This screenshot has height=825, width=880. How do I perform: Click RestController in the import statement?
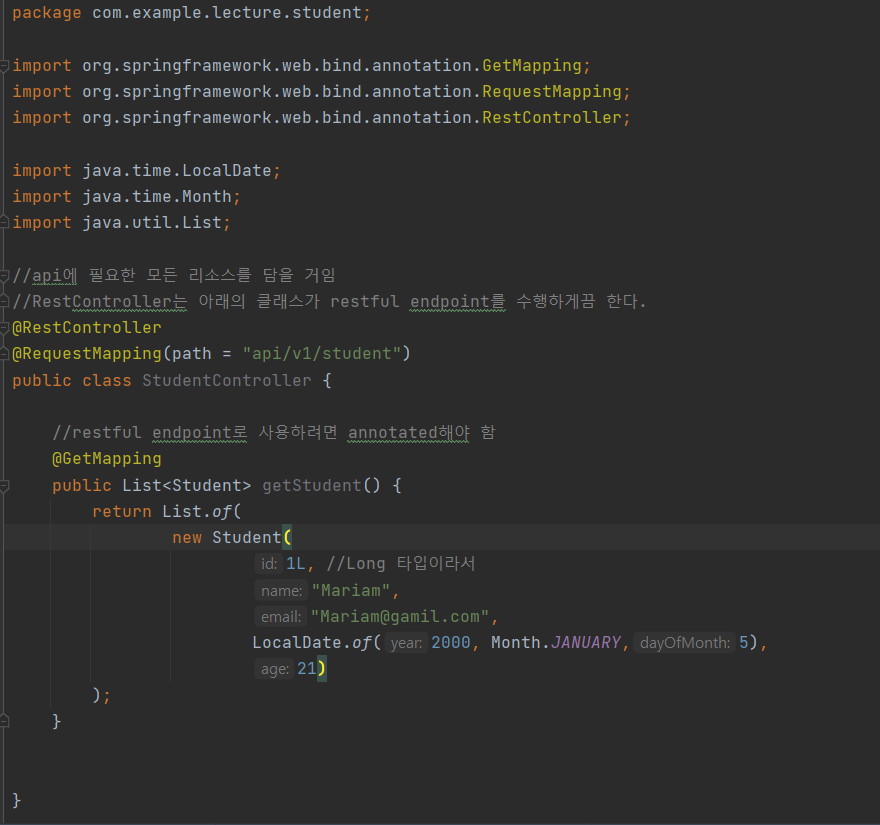tap(552, 118)
